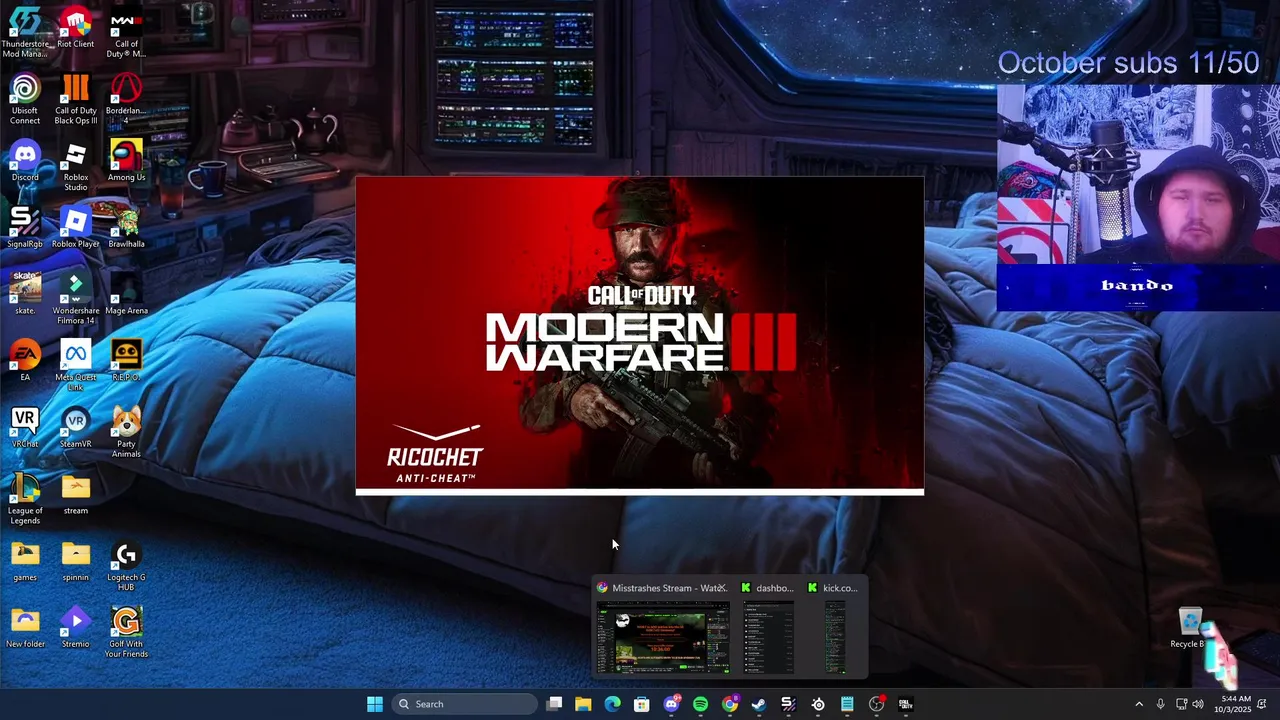The height and width of the screenshot is (720, 1280).
Task: Open Microsoft Store from taskbar
Action: tap(642, 704)
